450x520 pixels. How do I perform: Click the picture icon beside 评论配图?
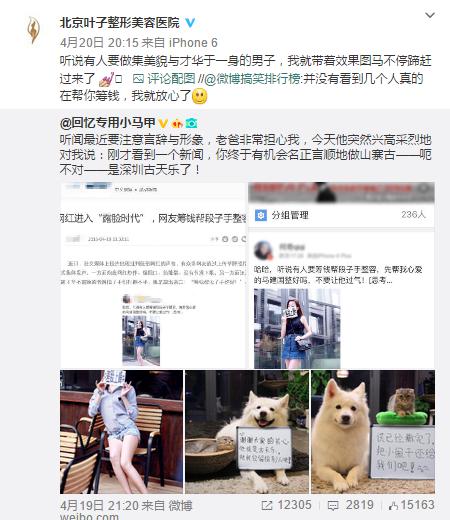click(138, 79)
